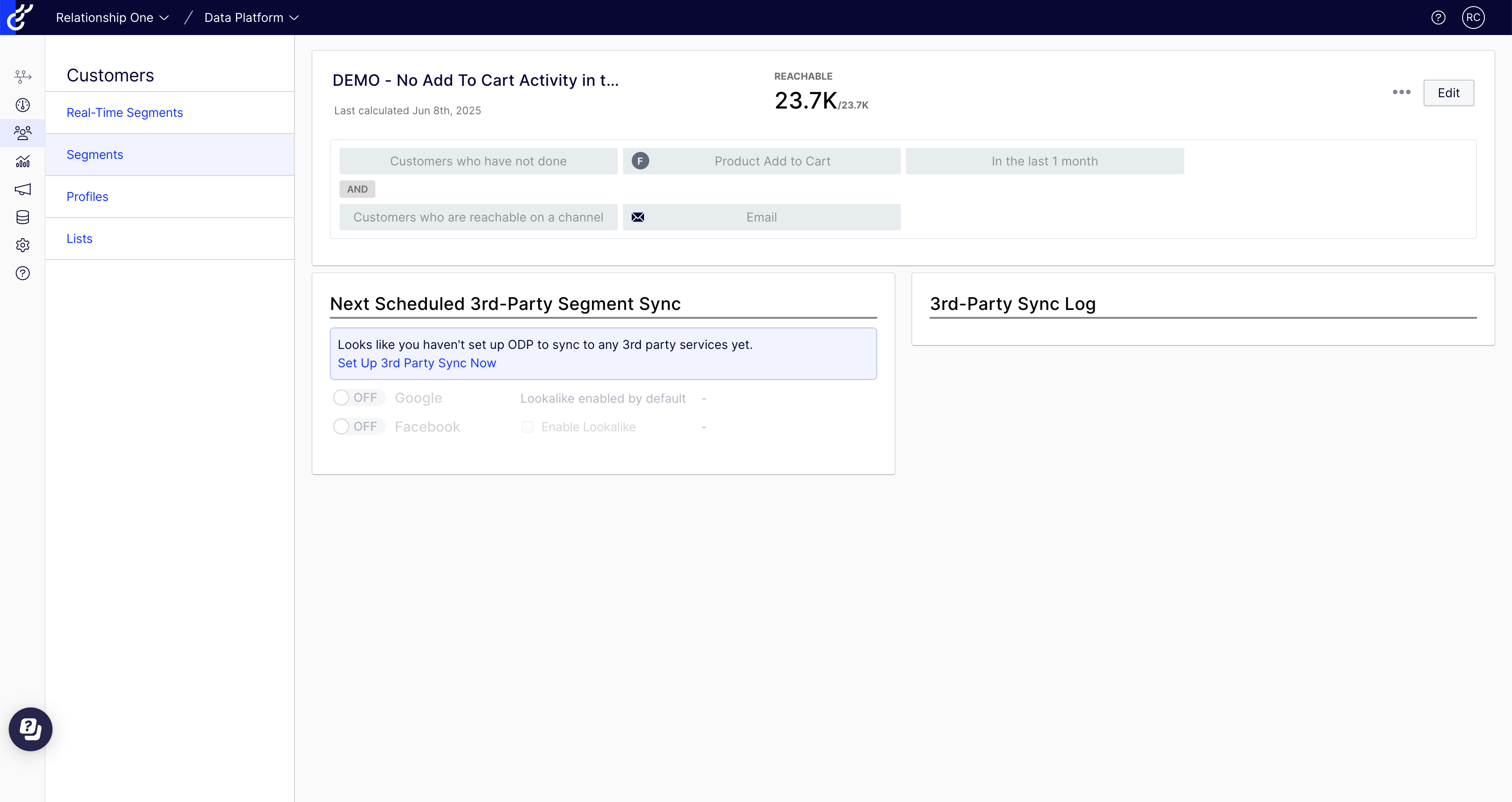Open the database stack icon in sidebar

coord(22,217)
